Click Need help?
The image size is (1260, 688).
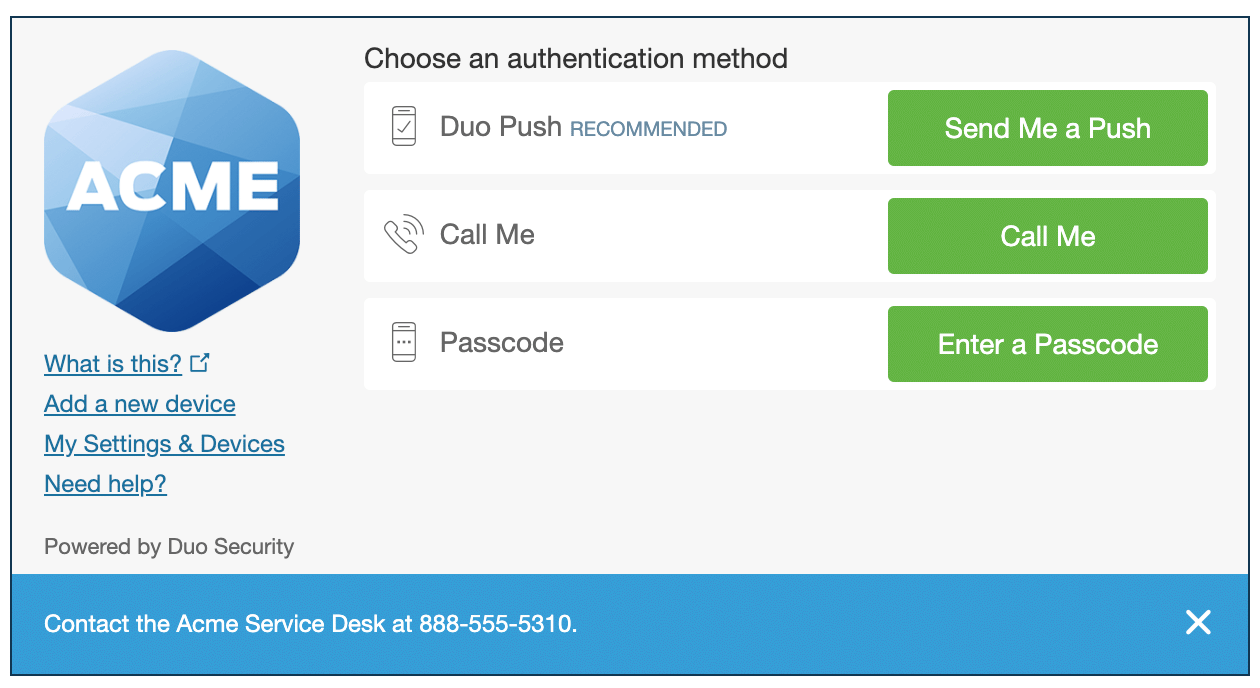(x=105, y=484)
